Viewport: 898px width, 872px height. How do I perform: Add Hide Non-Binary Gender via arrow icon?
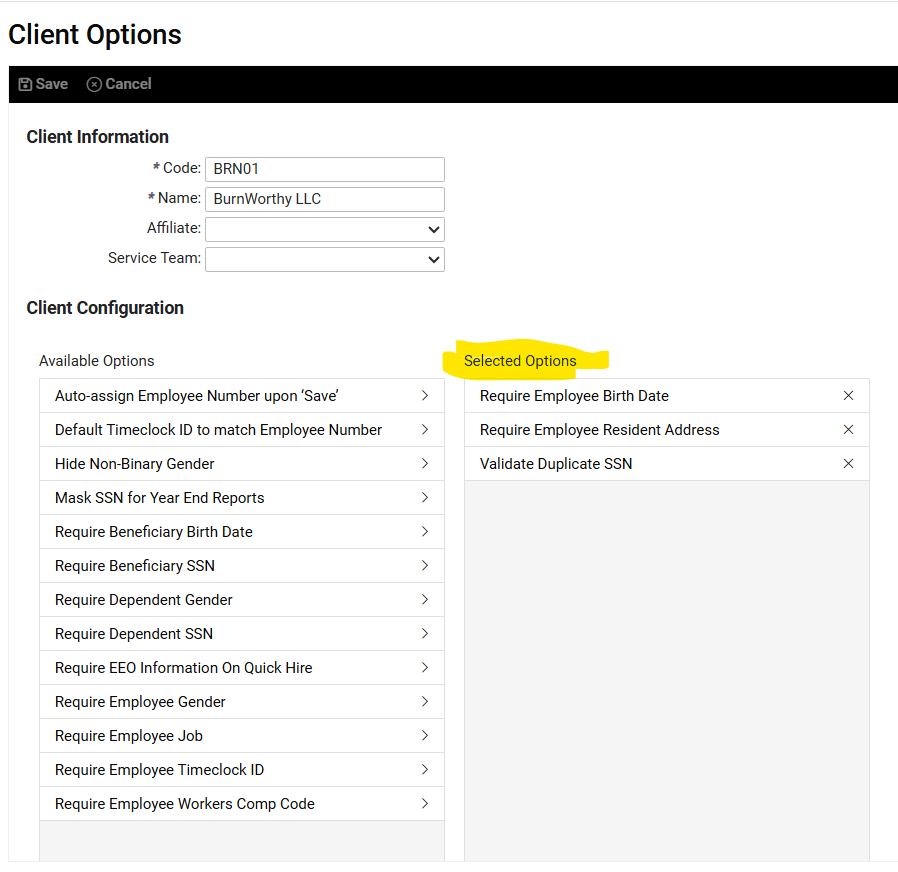pos(425,464)
